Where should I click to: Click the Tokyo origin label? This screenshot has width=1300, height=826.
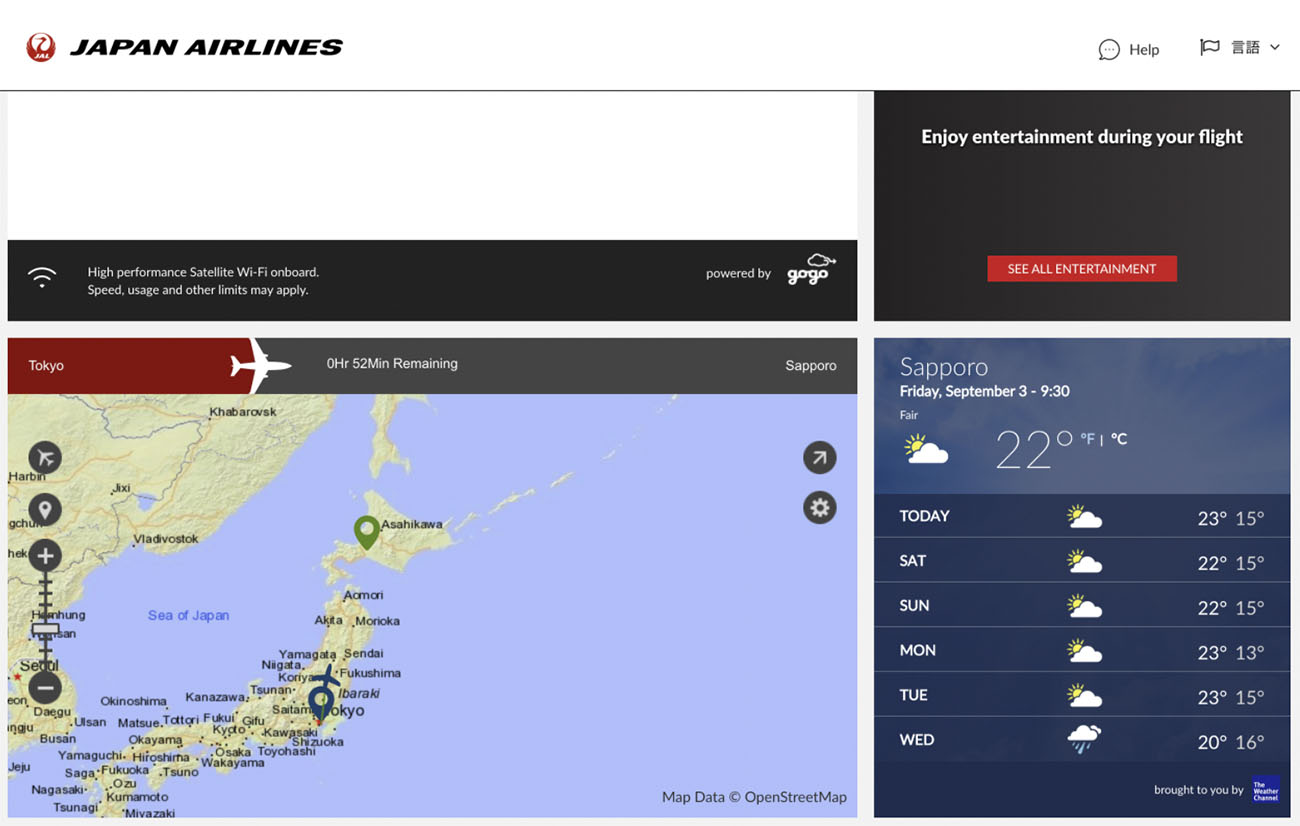point(46,366)
